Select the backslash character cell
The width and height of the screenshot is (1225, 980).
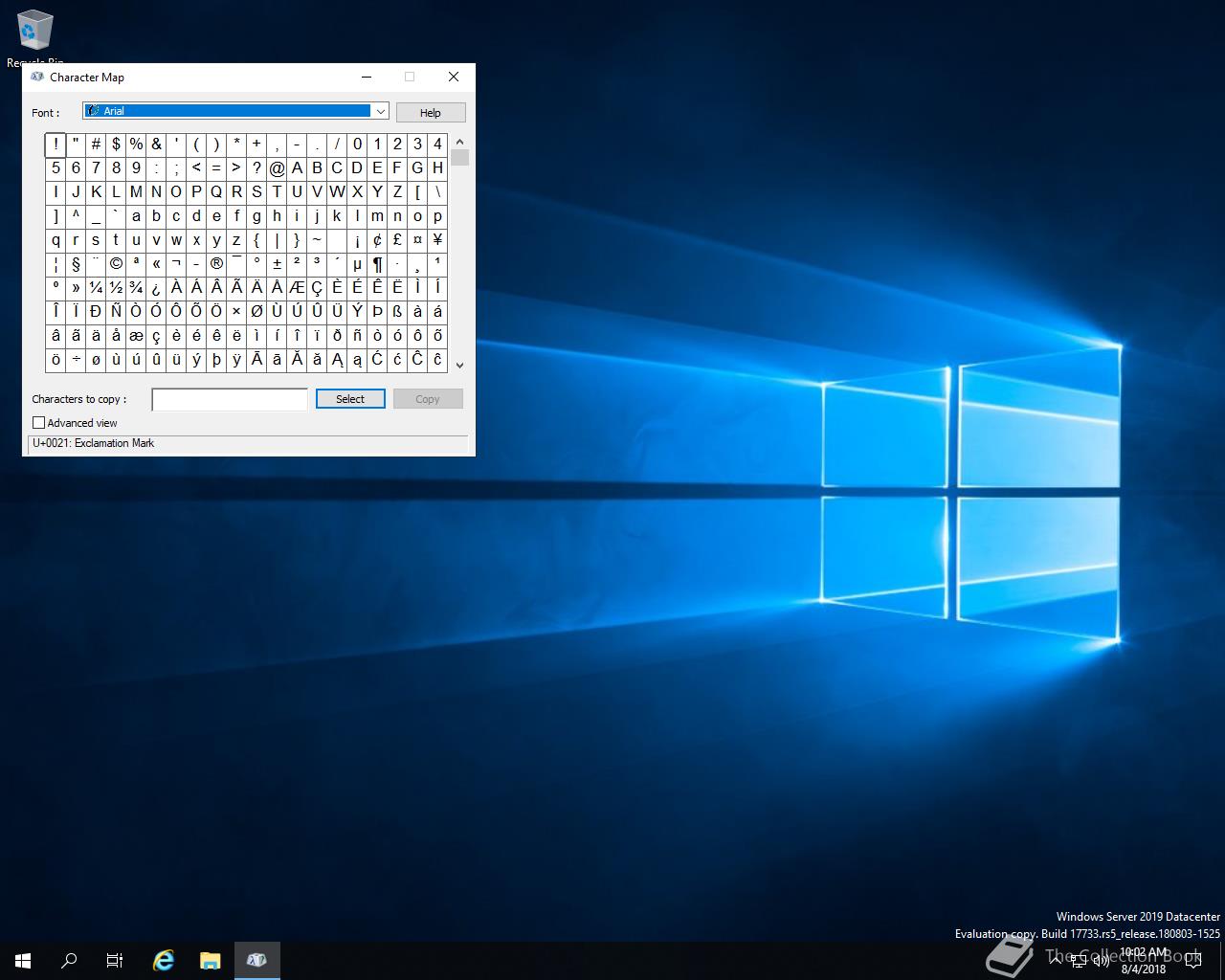click(x=437, y=192)
